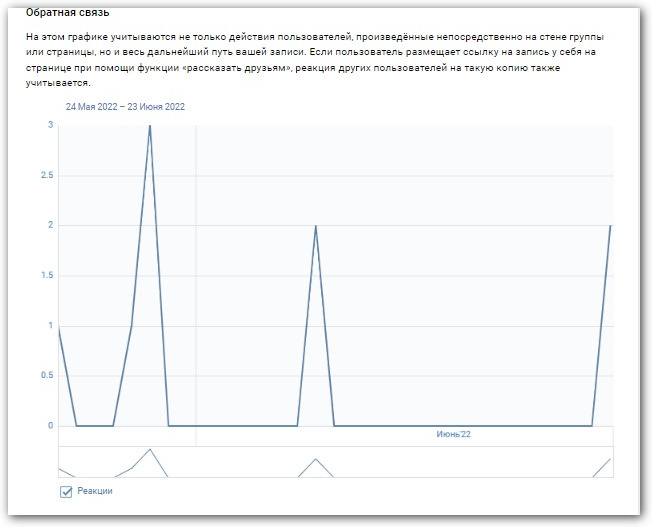Select the middle chart peak at value 2

316,226
